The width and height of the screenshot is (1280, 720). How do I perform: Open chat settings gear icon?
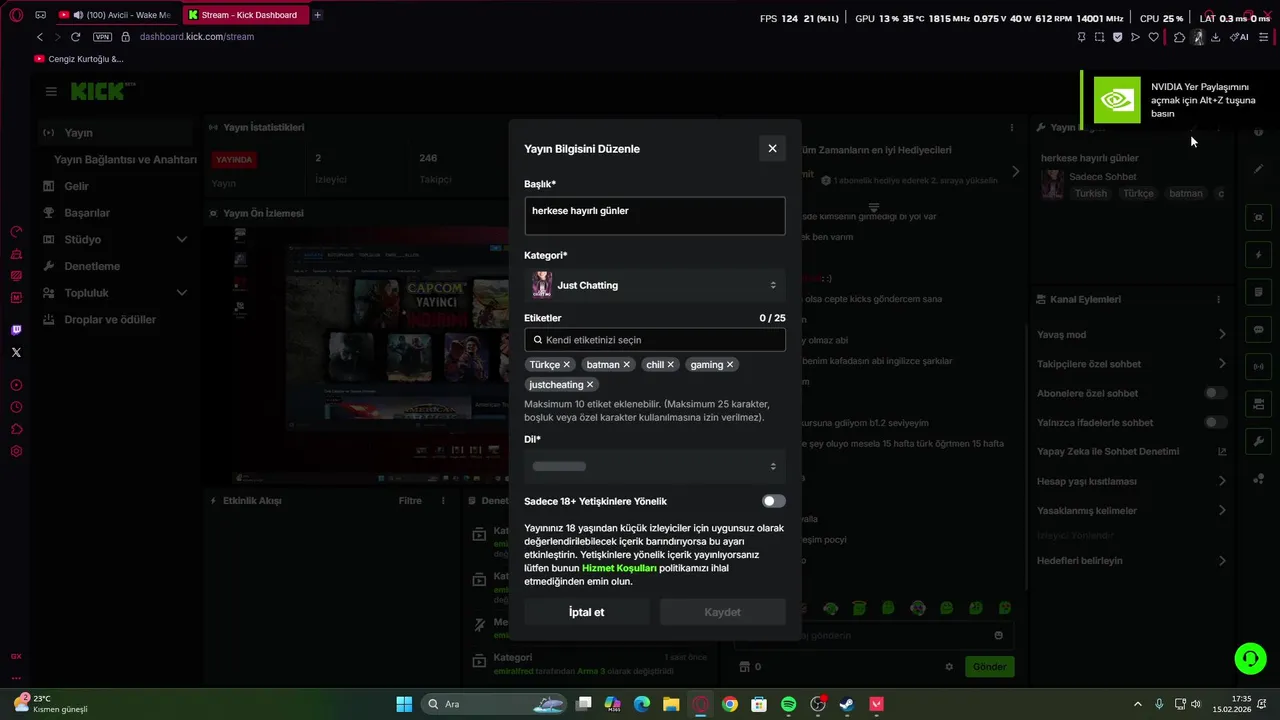click(x=949, y=667)
